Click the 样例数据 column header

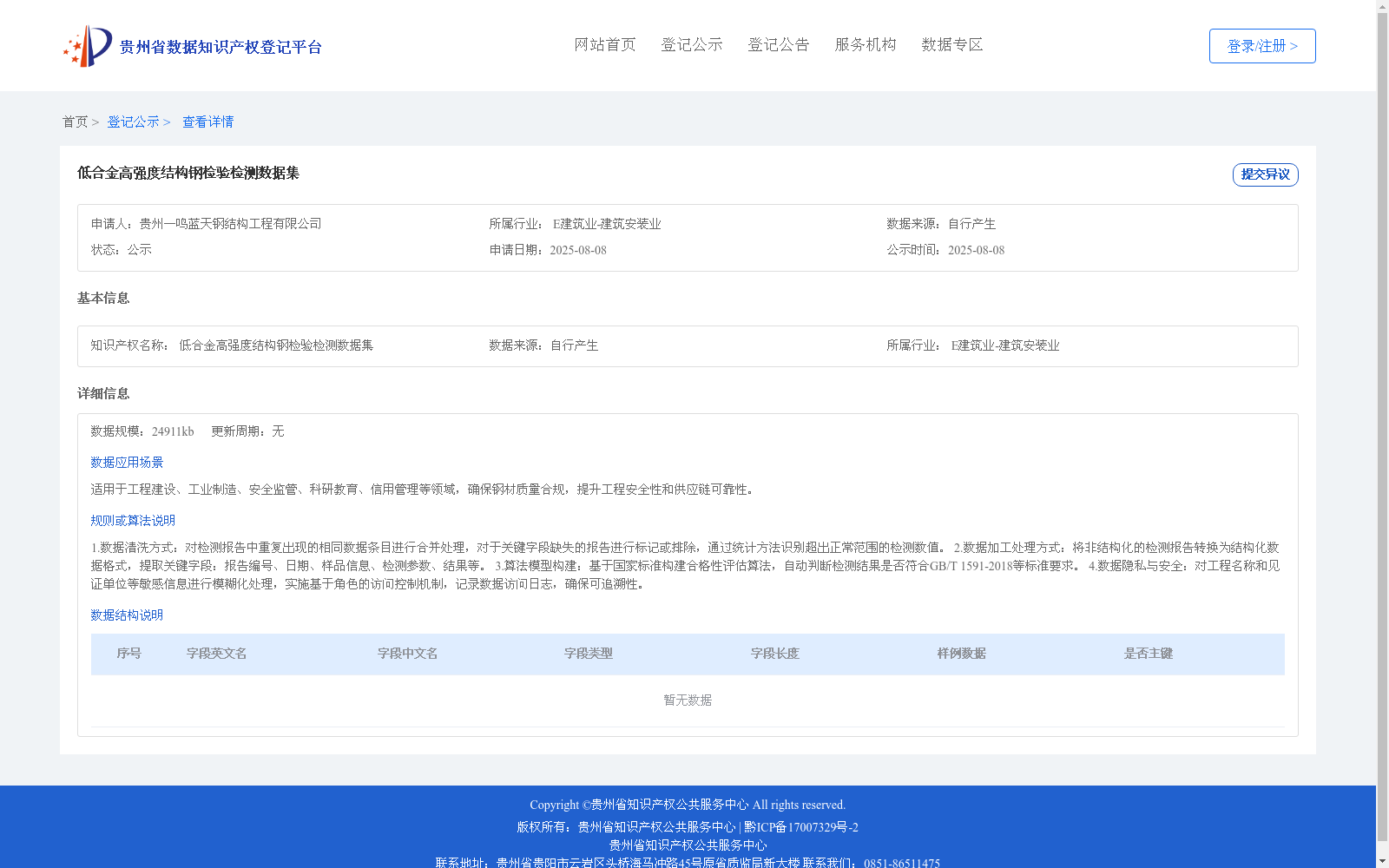point(962,654)
